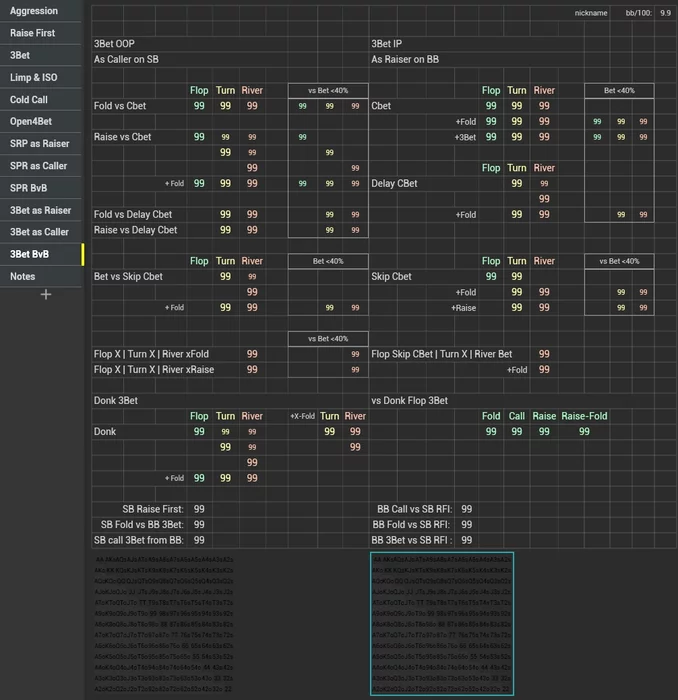Select 3Bet as Raiser tab
678x700 pixels.
[41, 210]
